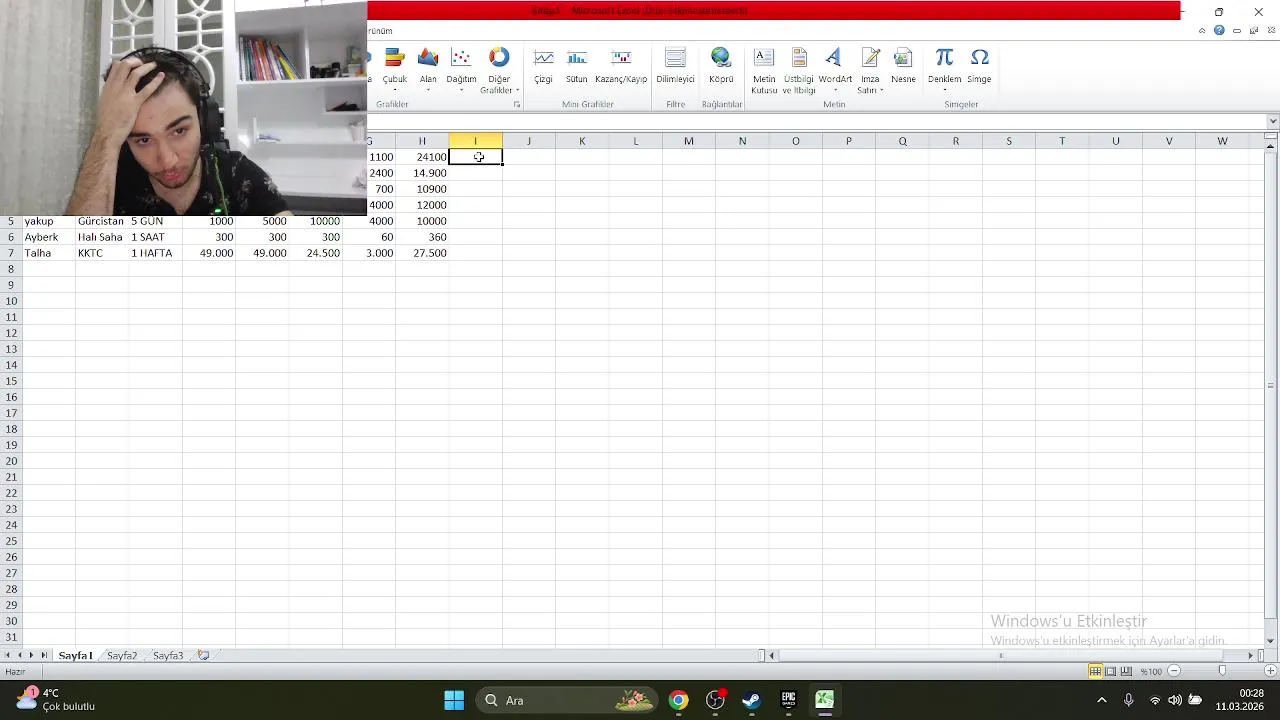Click the zoom slider handle
Viewport: 1280px width, 720px height.
1222,671
